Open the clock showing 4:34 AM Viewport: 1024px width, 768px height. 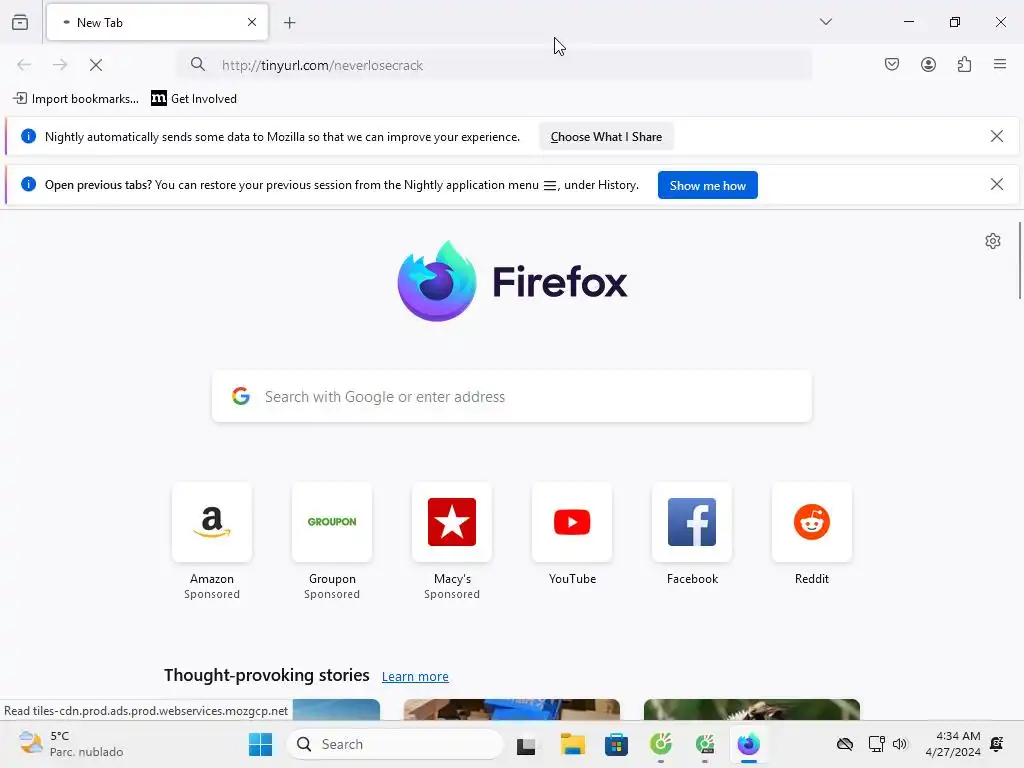(953, 744)
